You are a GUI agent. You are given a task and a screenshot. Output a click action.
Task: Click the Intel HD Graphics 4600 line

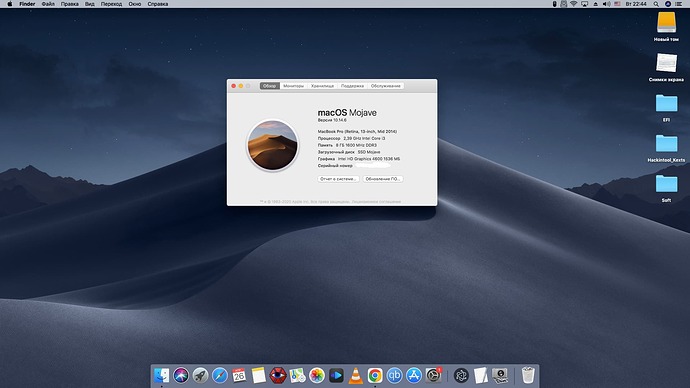[359, 159]
